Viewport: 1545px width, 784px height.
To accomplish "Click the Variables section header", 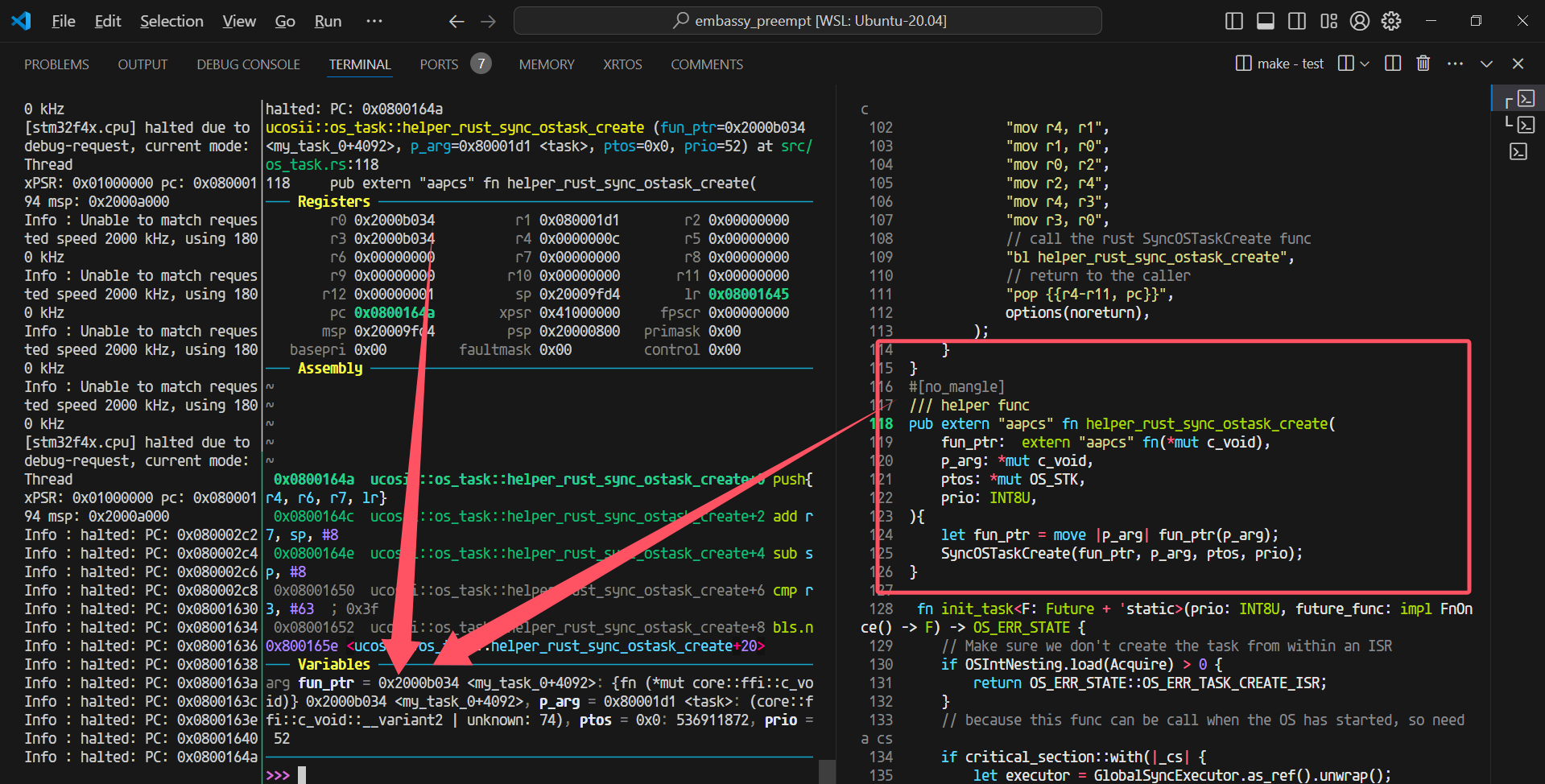I will coord(333,664).
